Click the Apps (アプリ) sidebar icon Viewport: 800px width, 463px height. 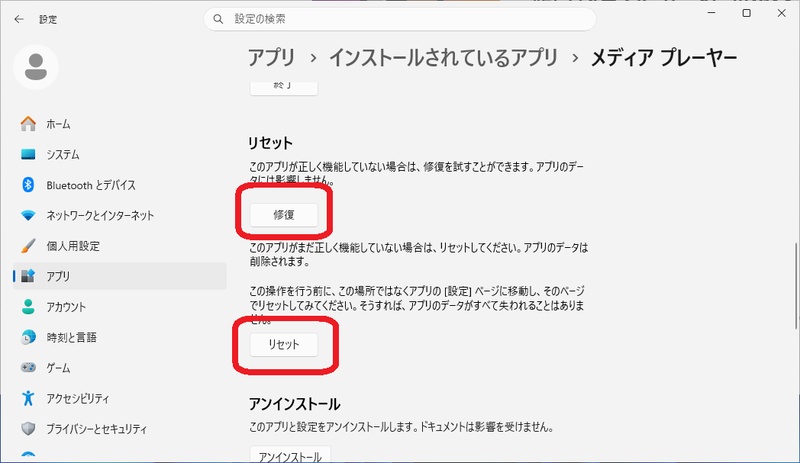tap(28, 276)
